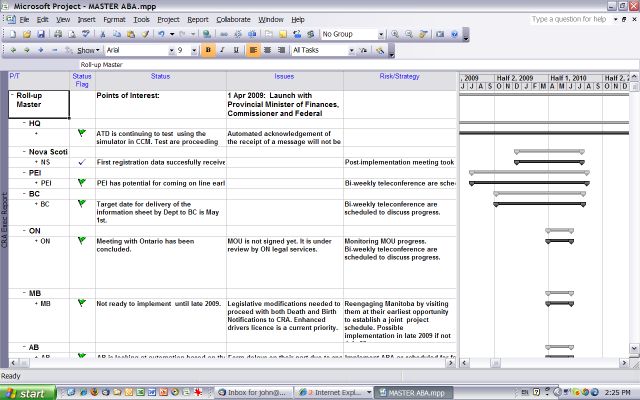Open the Undo history dropdown arrow
This screenshot has width=640, height=400.
pos(172,35)
